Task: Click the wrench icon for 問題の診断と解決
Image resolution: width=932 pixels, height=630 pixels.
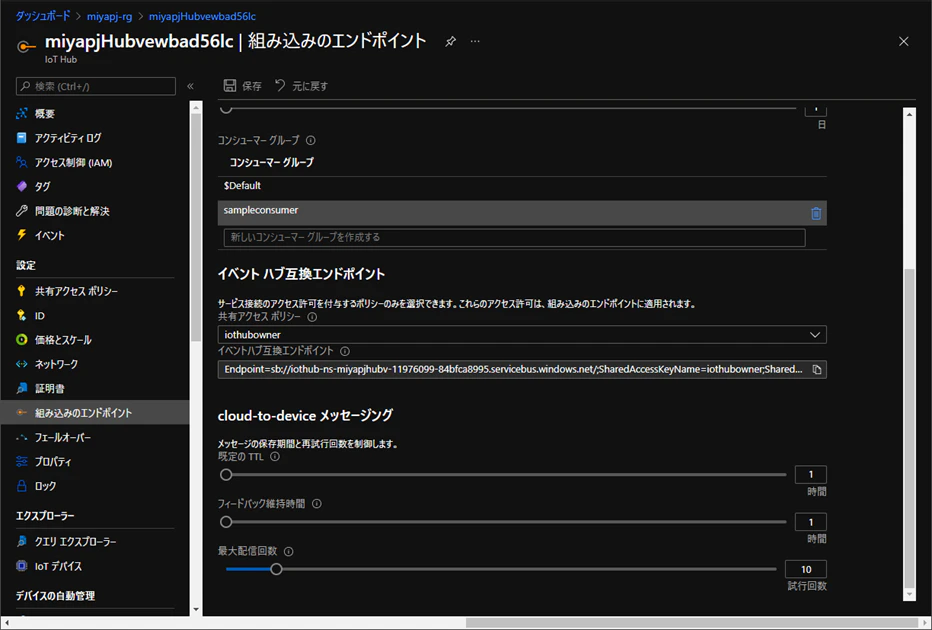Action: click(22, 211)
